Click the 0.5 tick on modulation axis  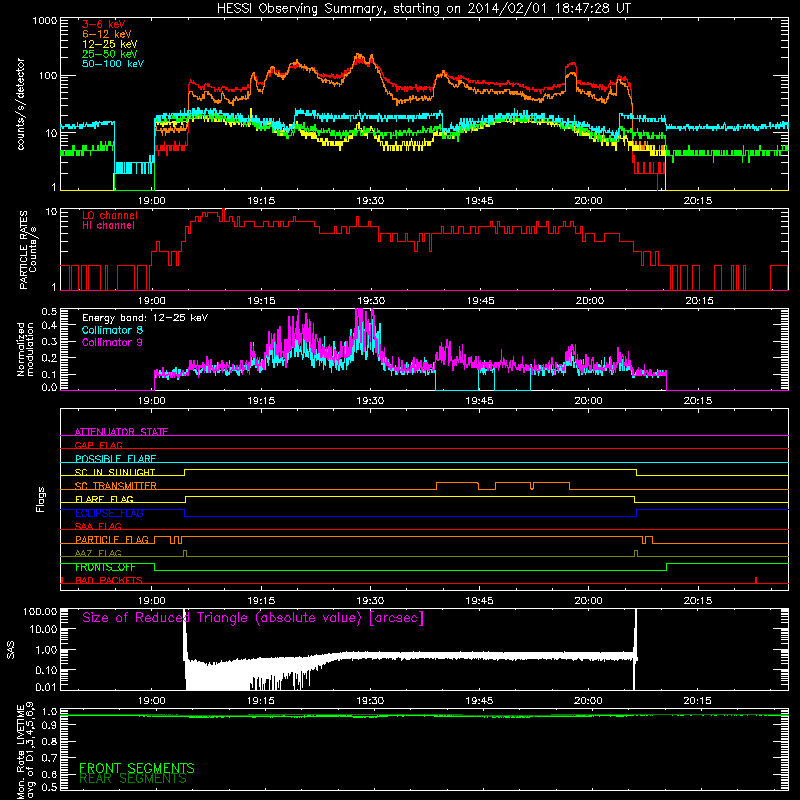(49, 311)
